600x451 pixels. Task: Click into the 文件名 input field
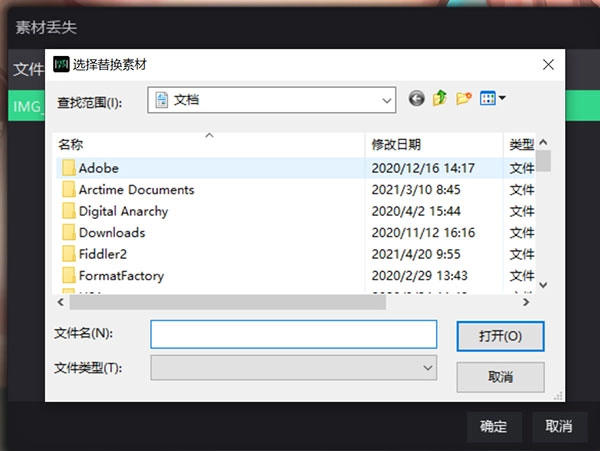293,333
